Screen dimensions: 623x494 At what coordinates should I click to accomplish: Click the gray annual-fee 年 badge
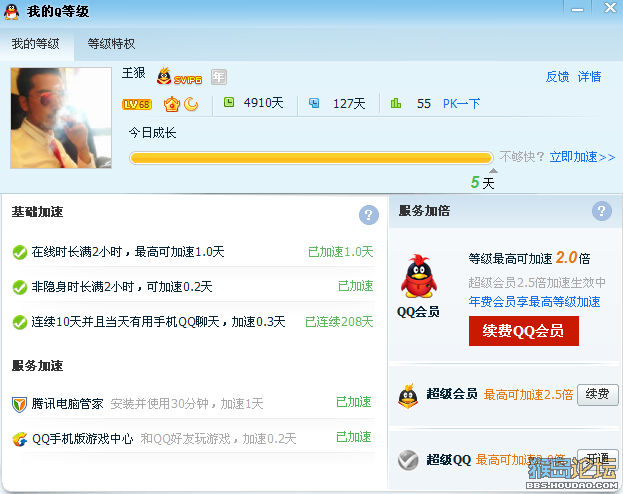tap(219, 77)
